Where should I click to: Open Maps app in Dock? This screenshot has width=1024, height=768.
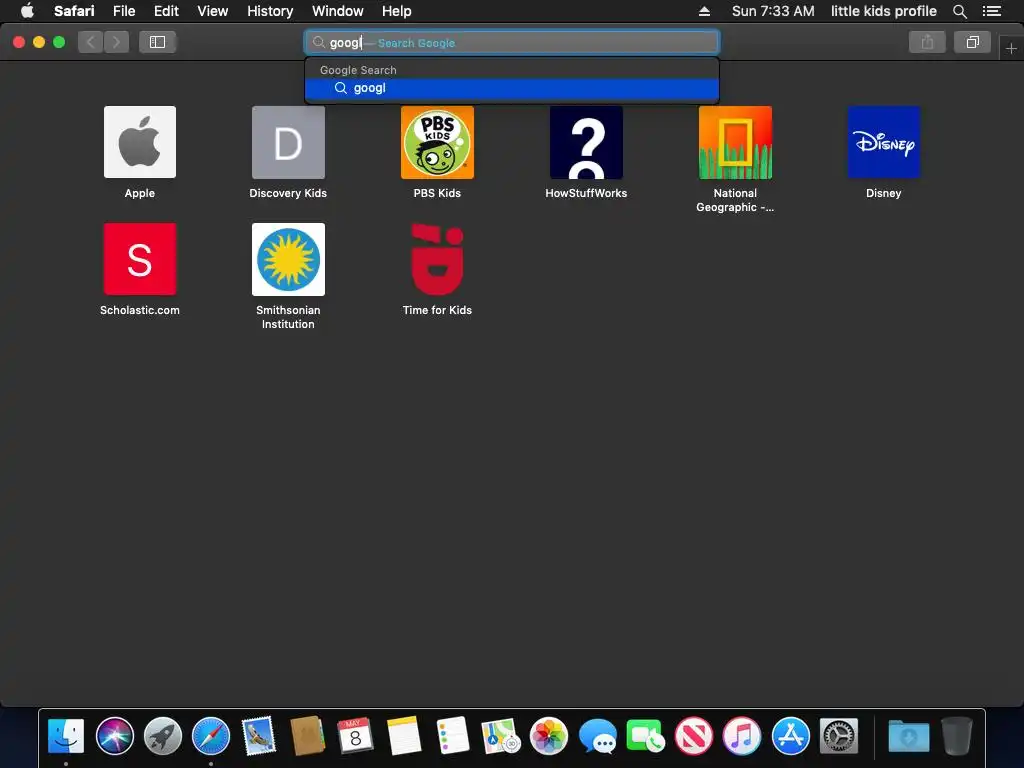pyautogui.click(x=500, y=736)
